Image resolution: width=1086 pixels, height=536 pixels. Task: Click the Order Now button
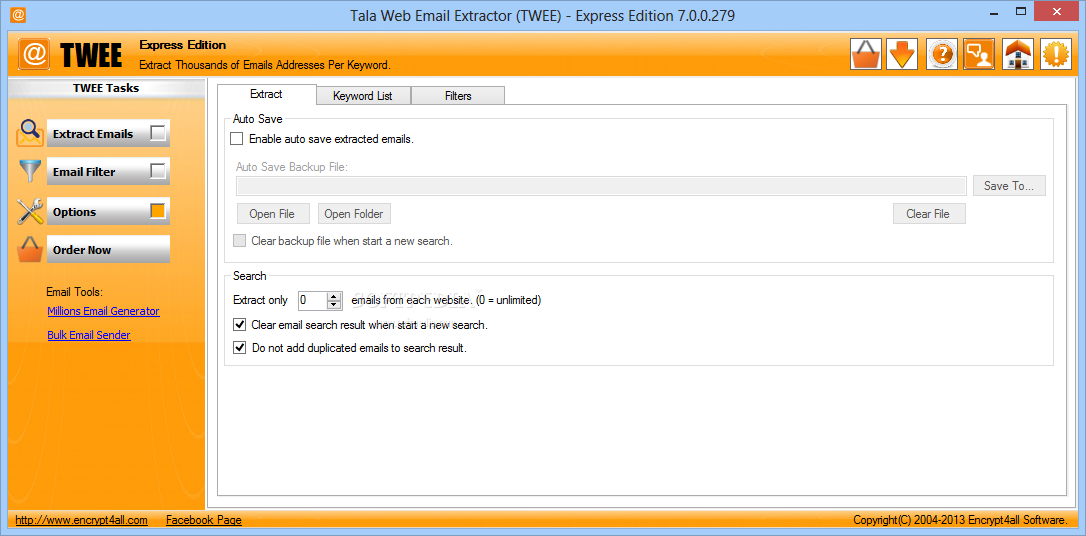tap(108, 250)
